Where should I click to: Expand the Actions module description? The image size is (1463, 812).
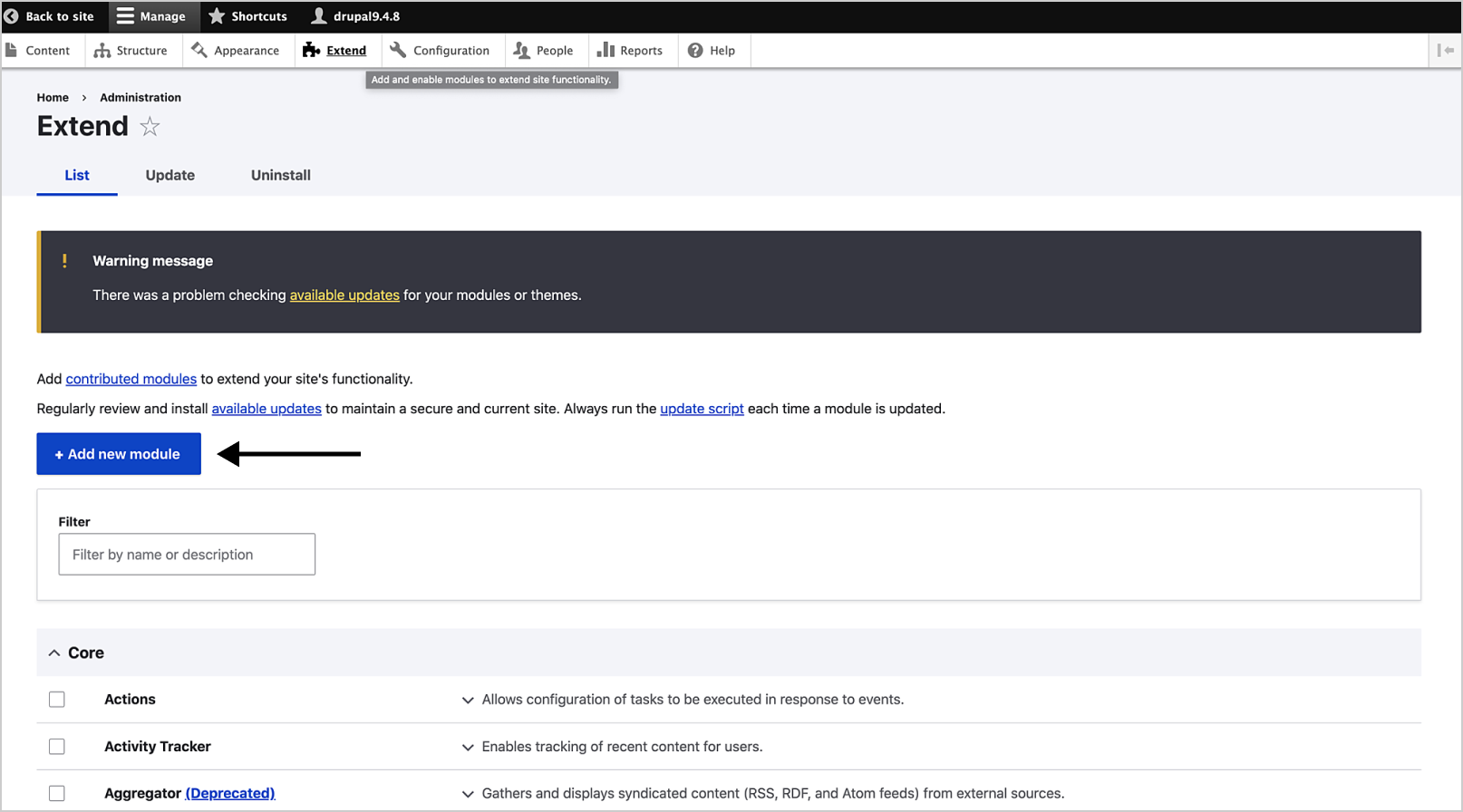(468, 700)
